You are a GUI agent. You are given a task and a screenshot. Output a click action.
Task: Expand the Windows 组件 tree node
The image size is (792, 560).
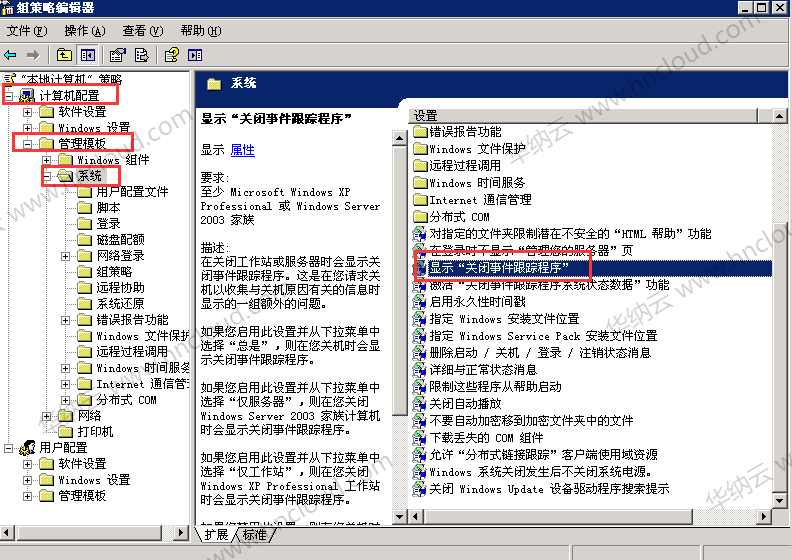(x=46, y=160)
